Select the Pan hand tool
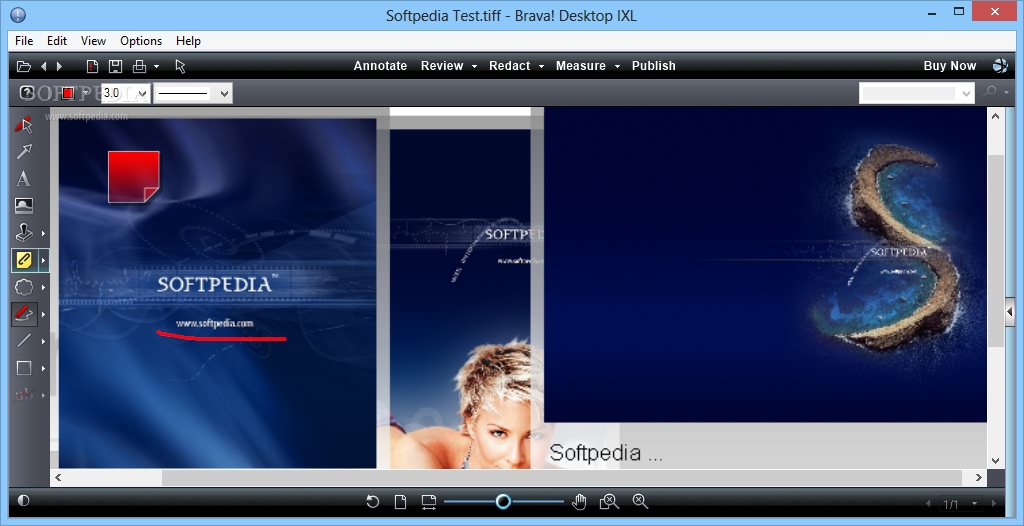The width and height of the screenshot is (1024, 526). click(579, 502)
